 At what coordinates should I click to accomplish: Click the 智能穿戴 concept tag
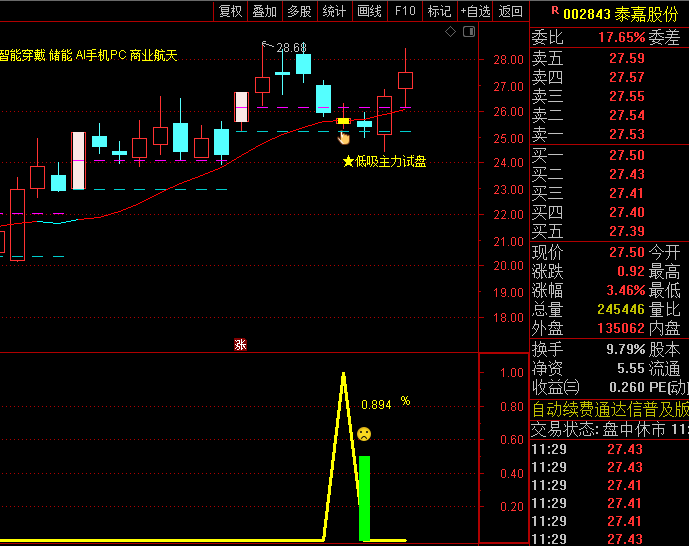pyautogui.click(x=22, y=55)
